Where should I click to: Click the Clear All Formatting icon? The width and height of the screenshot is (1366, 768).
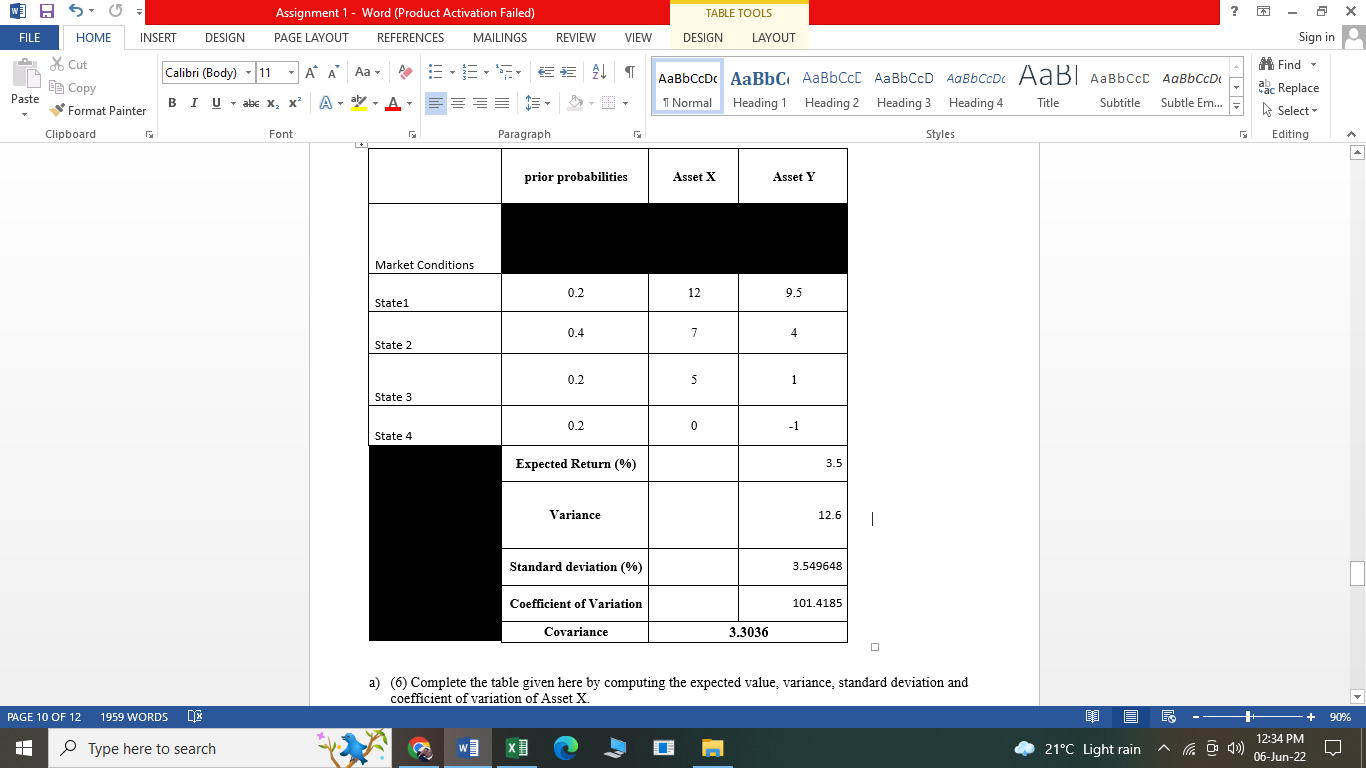(403, 72)
